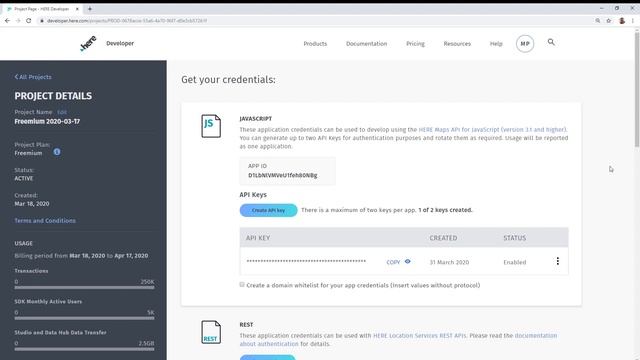Open the site search magnifier icon

coord(551,42)
